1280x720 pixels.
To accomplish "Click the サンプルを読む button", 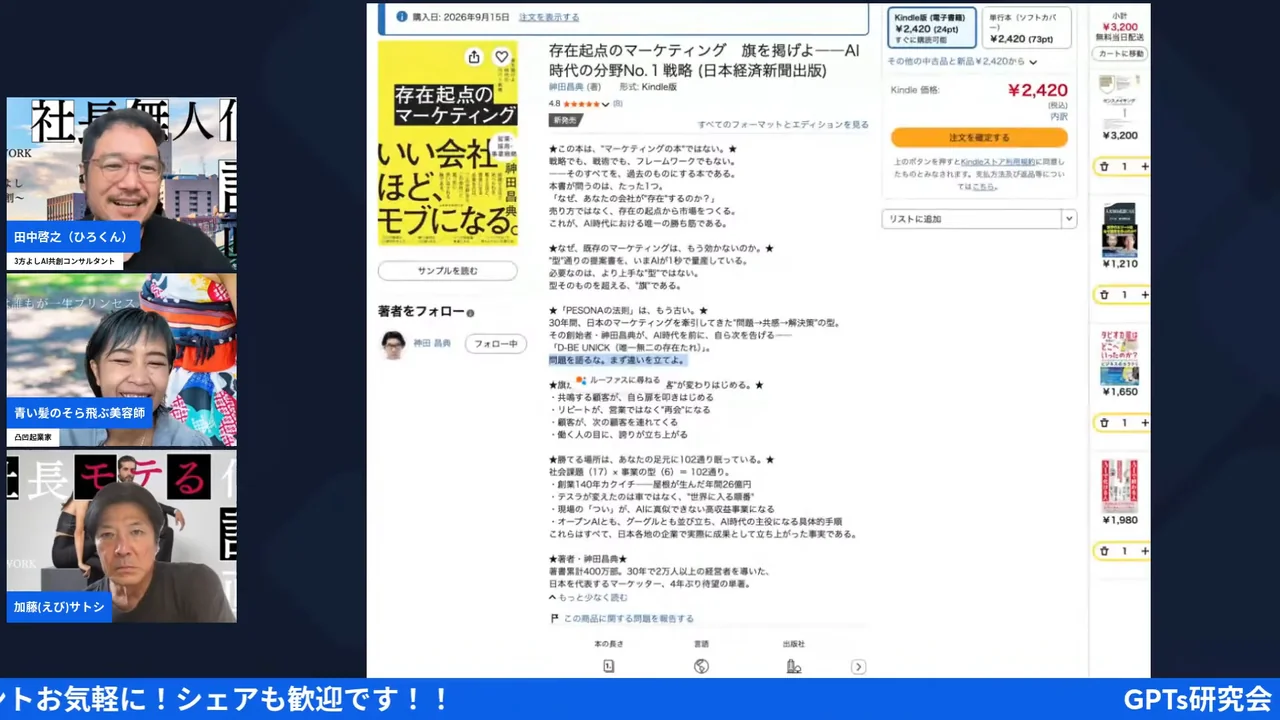I will [x=447, y=271].
